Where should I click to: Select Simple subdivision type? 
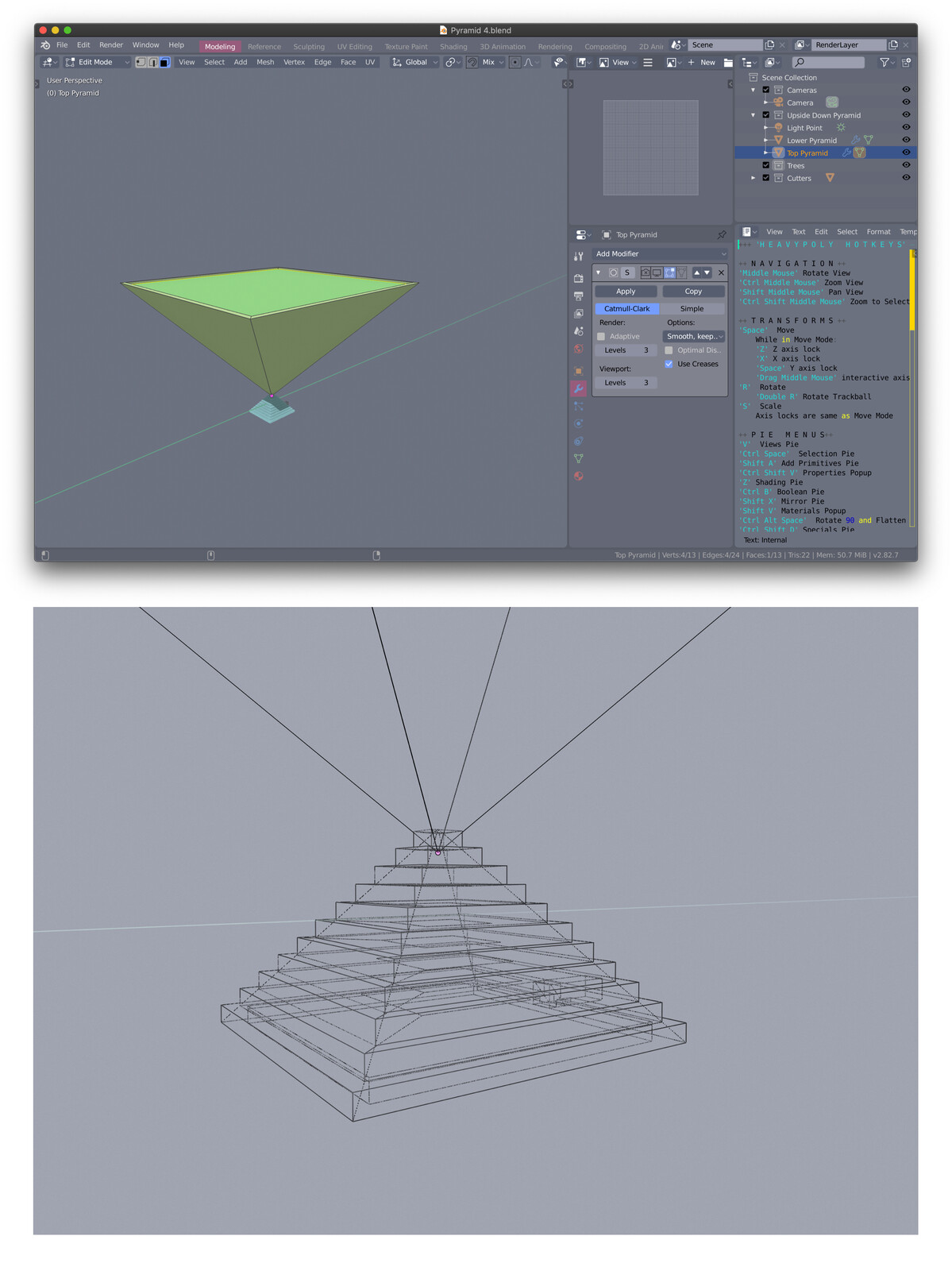pos(692,309)
